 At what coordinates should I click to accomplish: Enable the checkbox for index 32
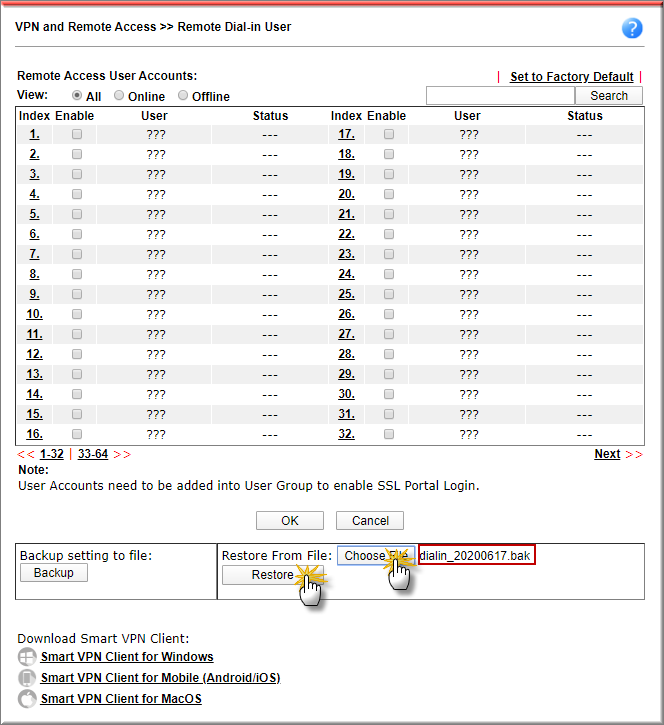[389, 434]
